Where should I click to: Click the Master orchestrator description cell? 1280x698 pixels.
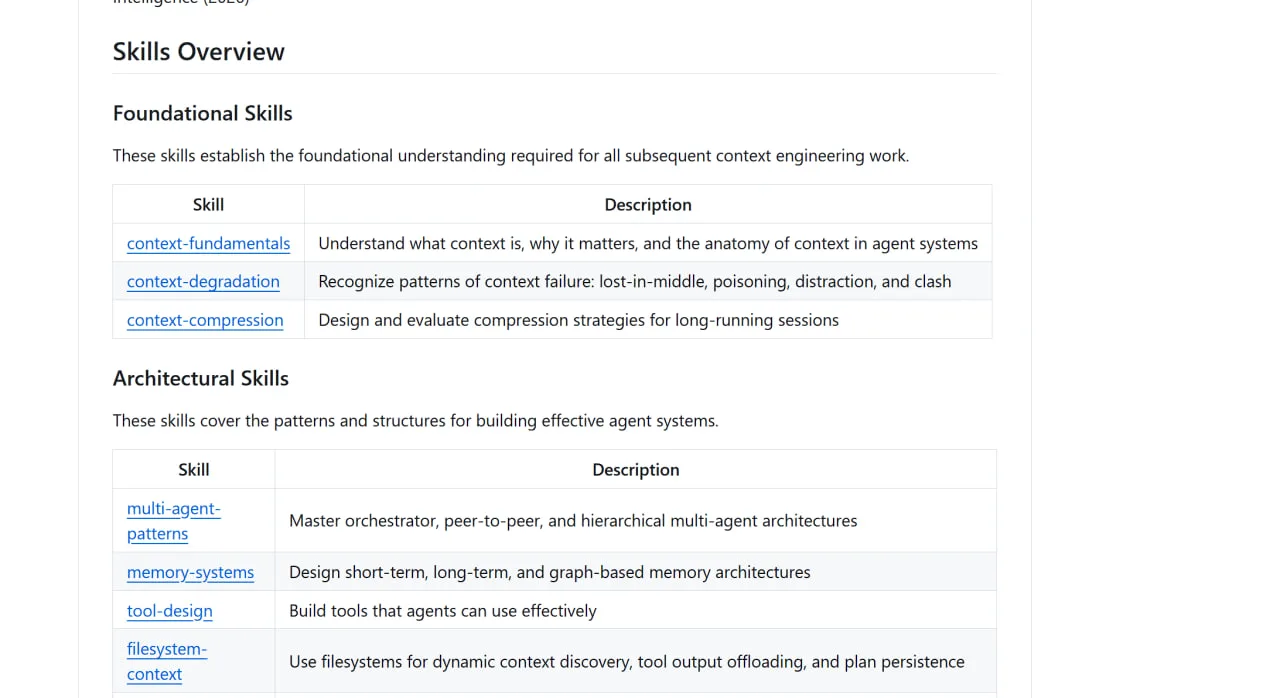click(636, 521)
